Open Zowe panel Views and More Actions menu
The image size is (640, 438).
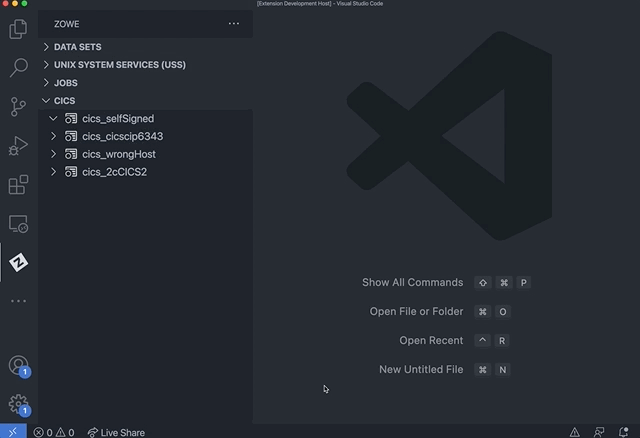click(234, 23)
